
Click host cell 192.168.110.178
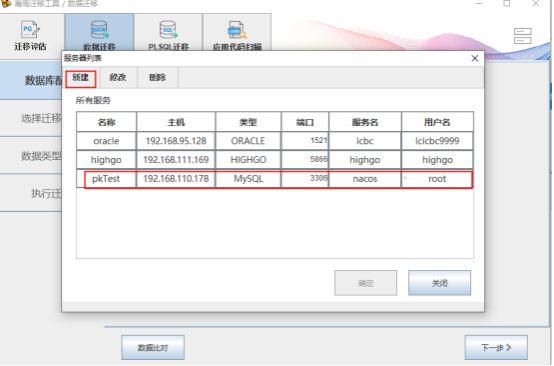(176, 179)
